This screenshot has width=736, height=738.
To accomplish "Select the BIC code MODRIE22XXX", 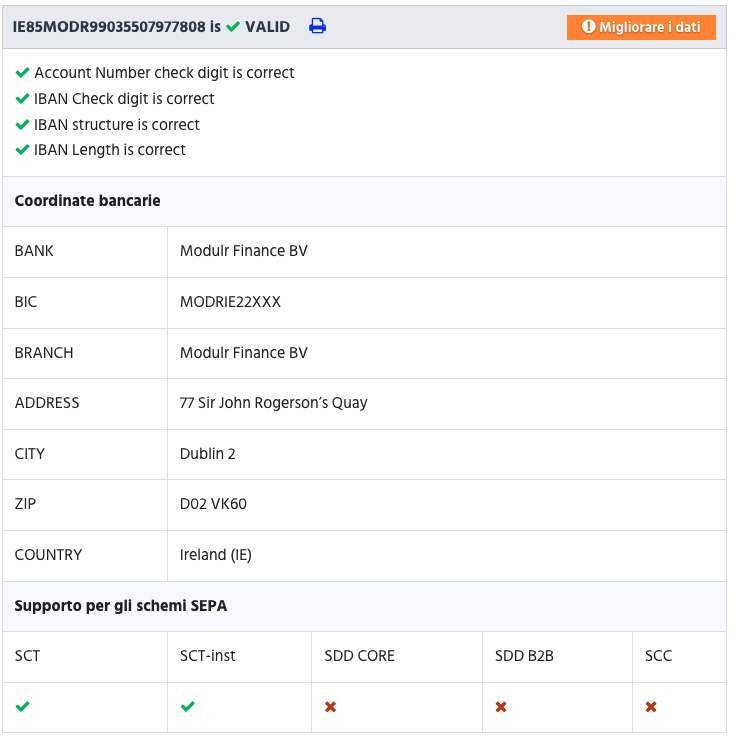I will [230, 302].
